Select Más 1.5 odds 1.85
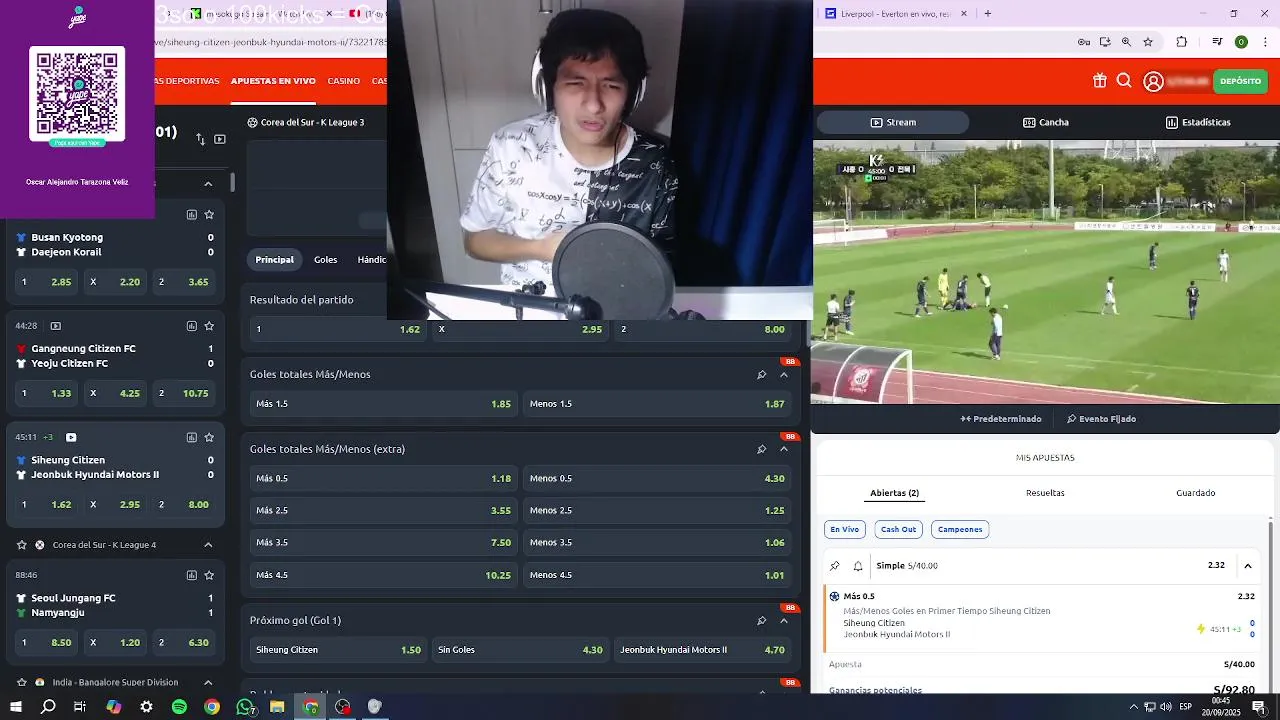The height and width of the screenshot is (720, 1280). [x=383, y=404]
